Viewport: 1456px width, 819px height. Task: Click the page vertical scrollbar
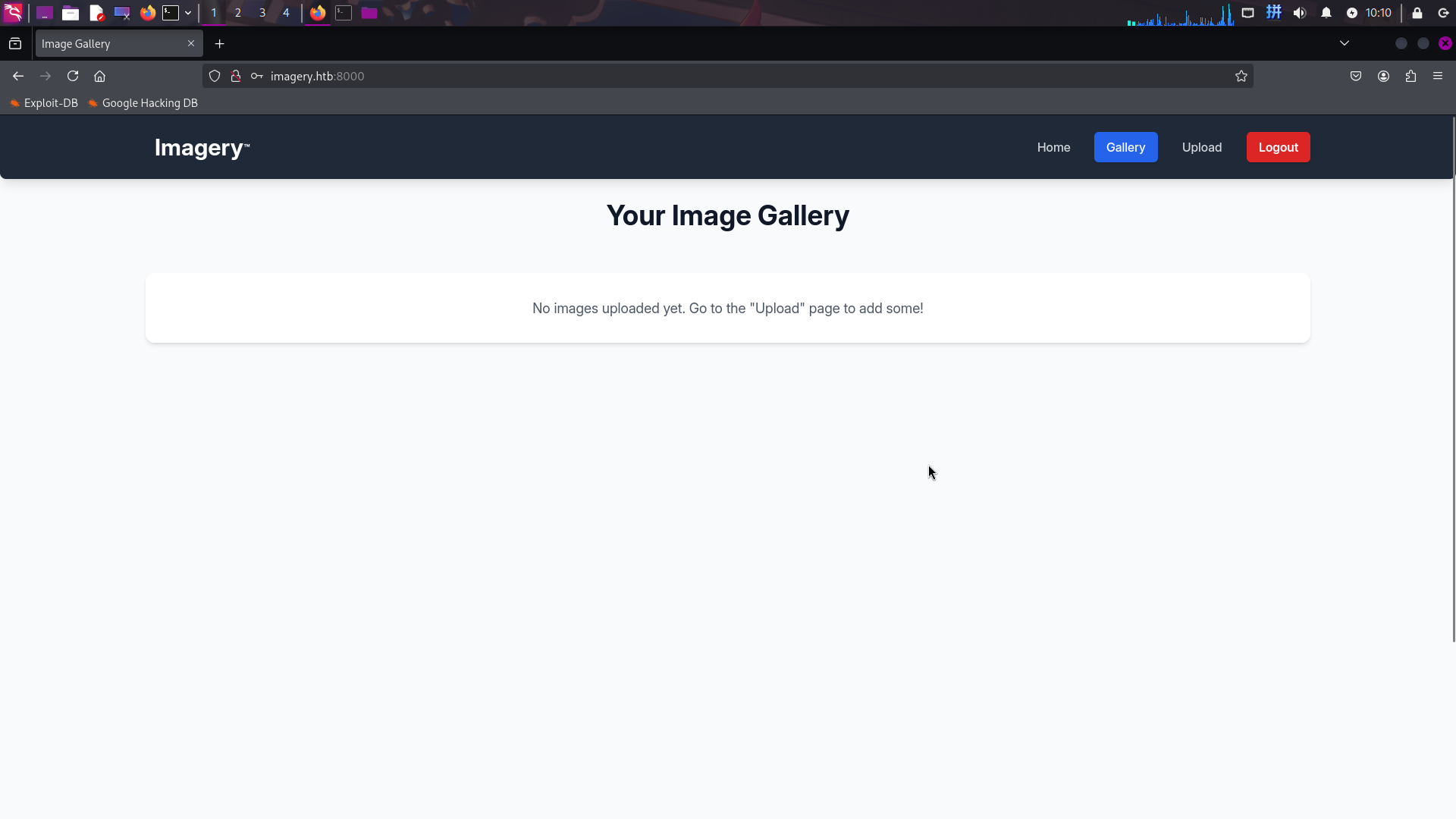[x=1453, y=379]
